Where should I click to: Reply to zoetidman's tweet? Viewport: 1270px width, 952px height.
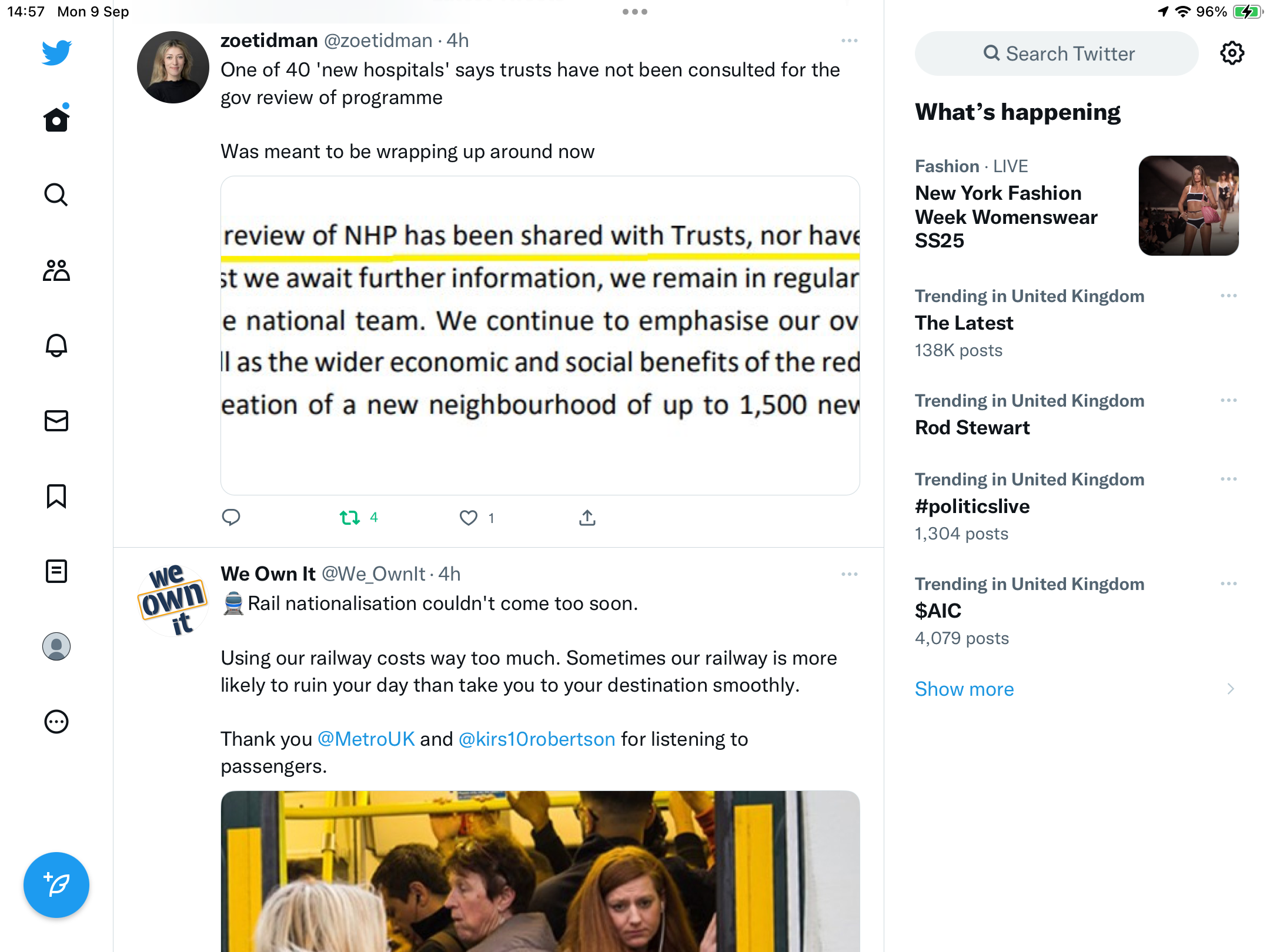coord(231,517)
